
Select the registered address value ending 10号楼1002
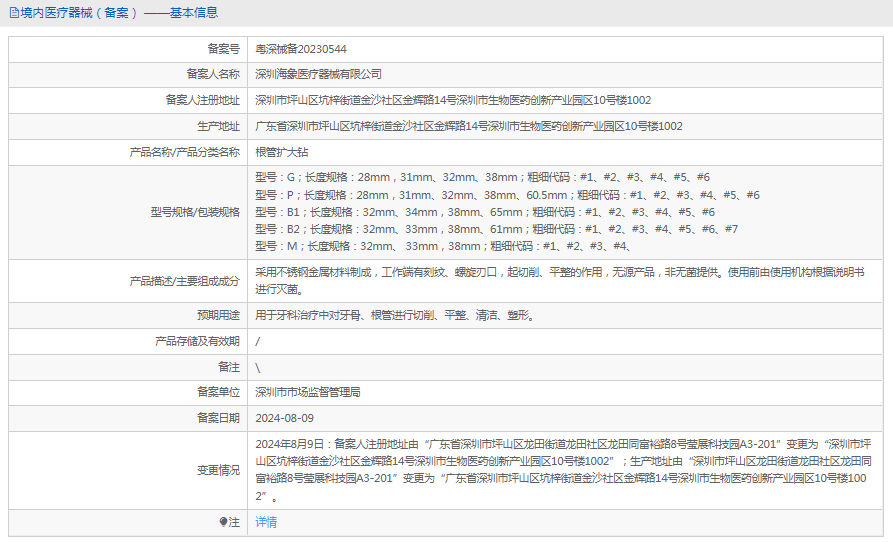(x=453, y=100)
